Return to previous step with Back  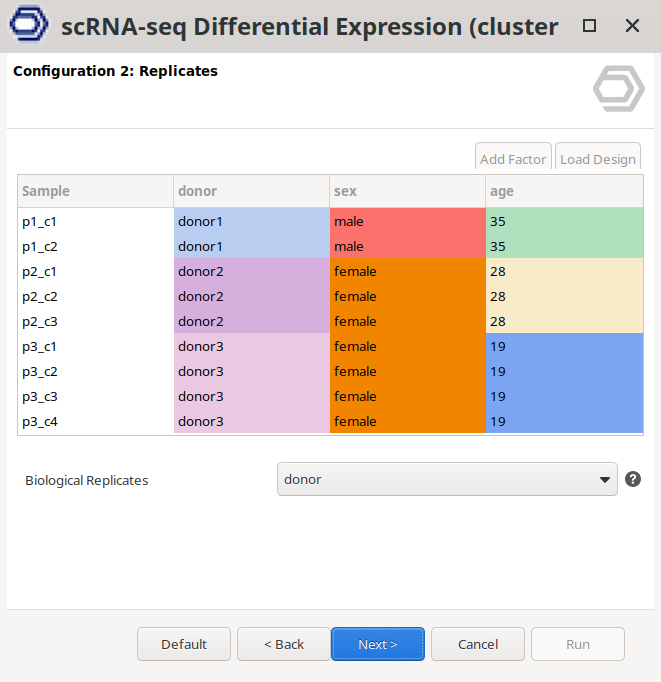tap(284, 644)
